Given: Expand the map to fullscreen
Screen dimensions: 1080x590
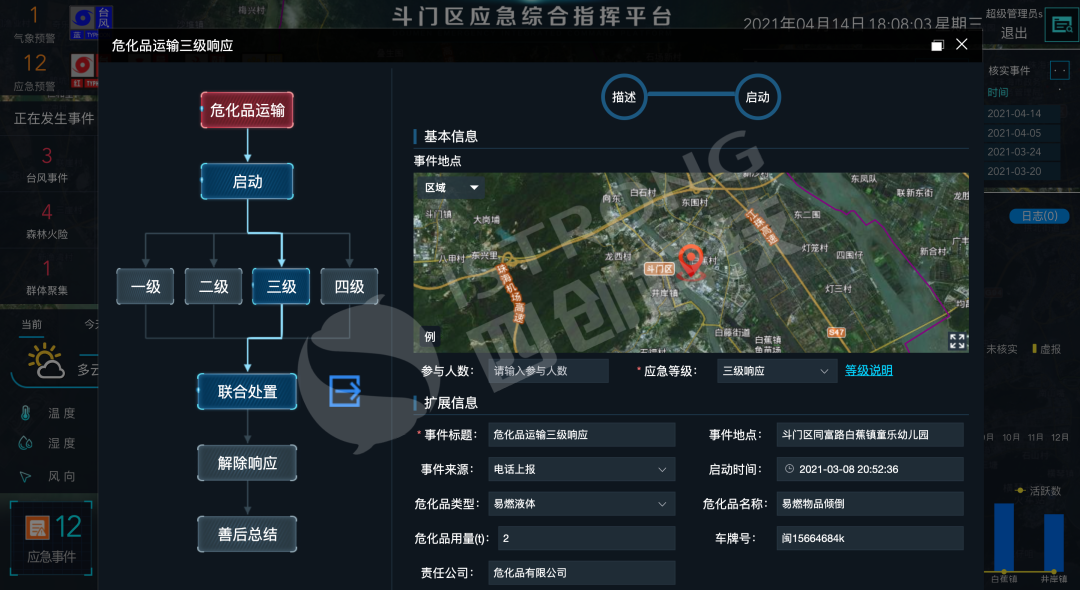Looking at the screenshot, I should click(x=957, y=341).
